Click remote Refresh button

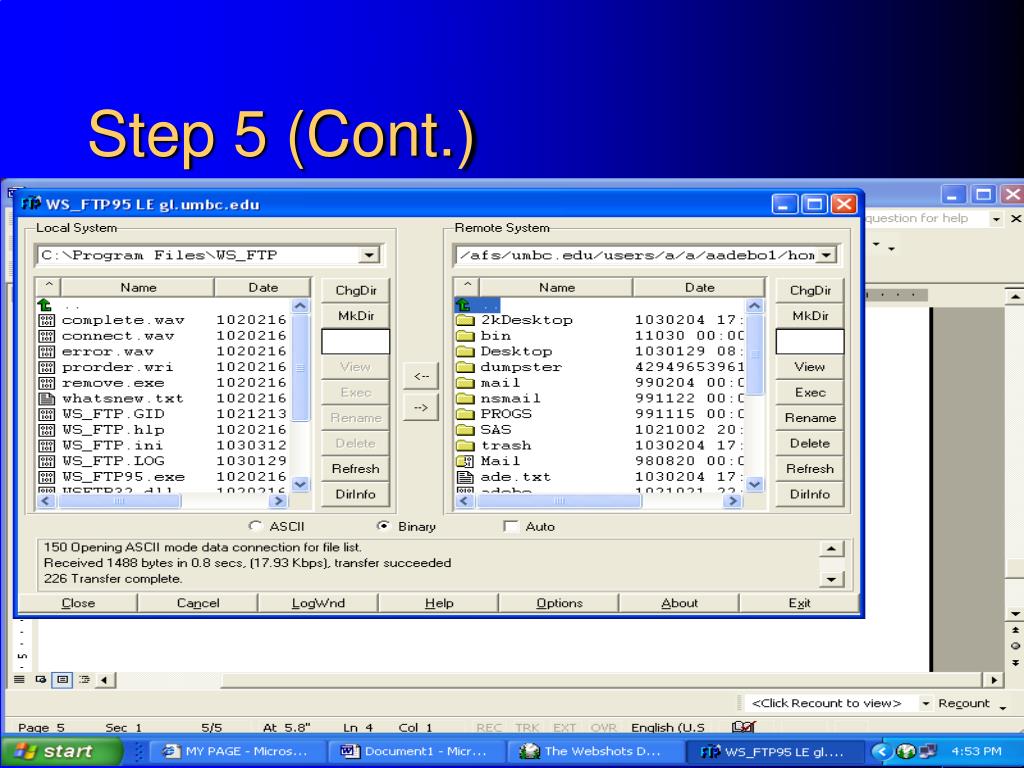[810, 469]
